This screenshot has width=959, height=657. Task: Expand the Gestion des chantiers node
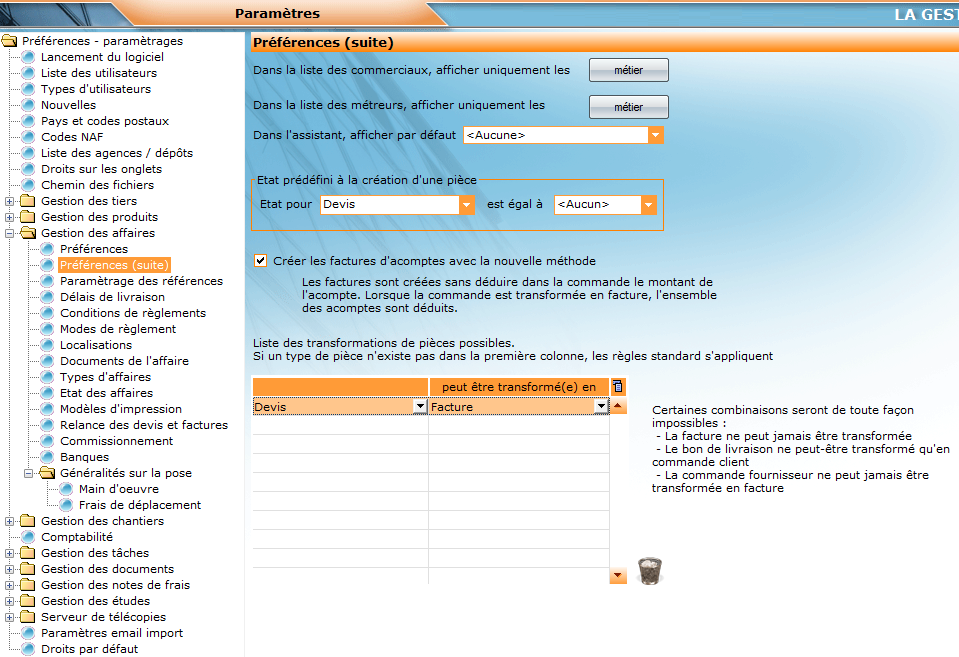pyautogui.click(x=9, y=521)
